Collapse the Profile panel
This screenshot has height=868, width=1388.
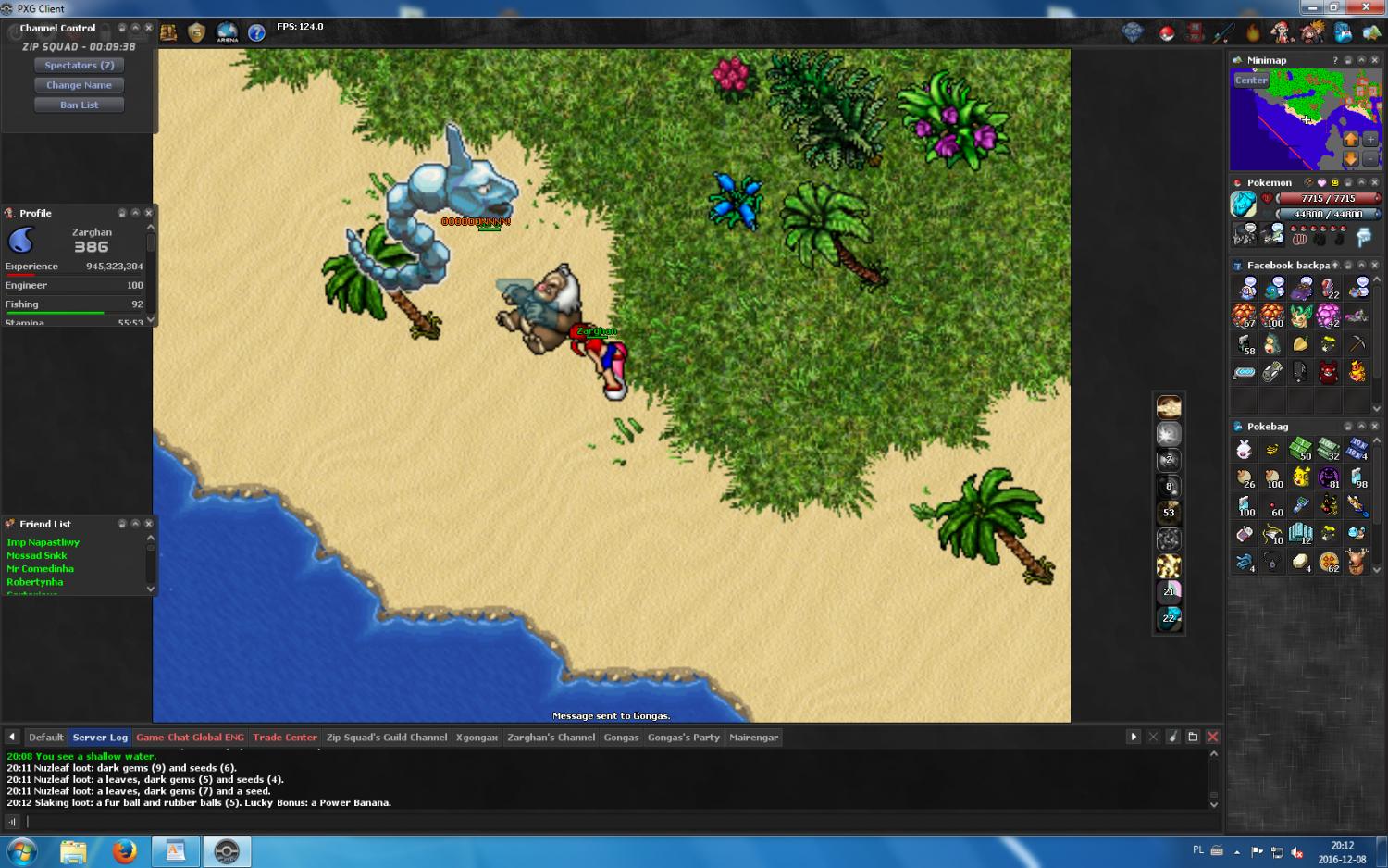(135, 213)
